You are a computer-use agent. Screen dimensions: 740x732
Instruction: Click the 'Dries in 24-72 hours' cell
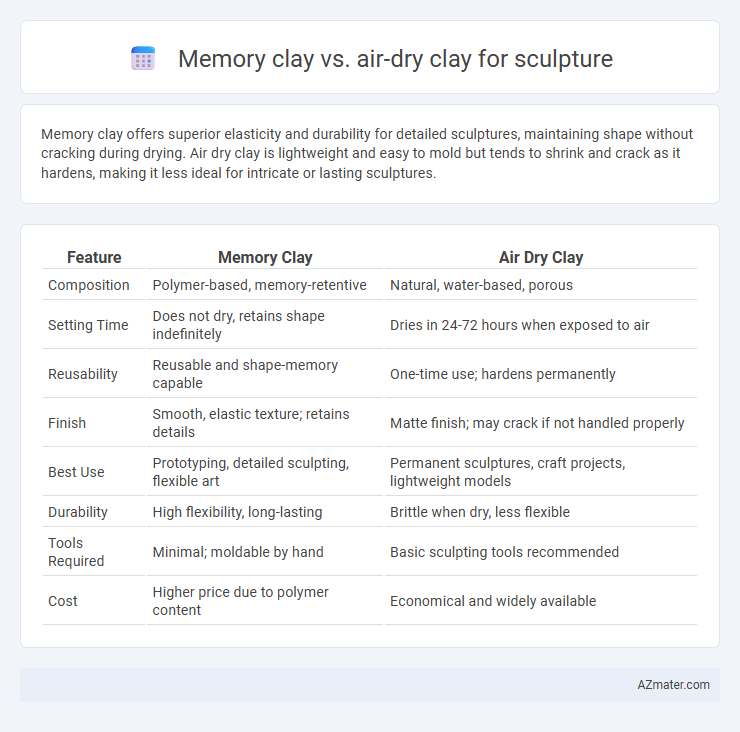click(x=520, y=325)
